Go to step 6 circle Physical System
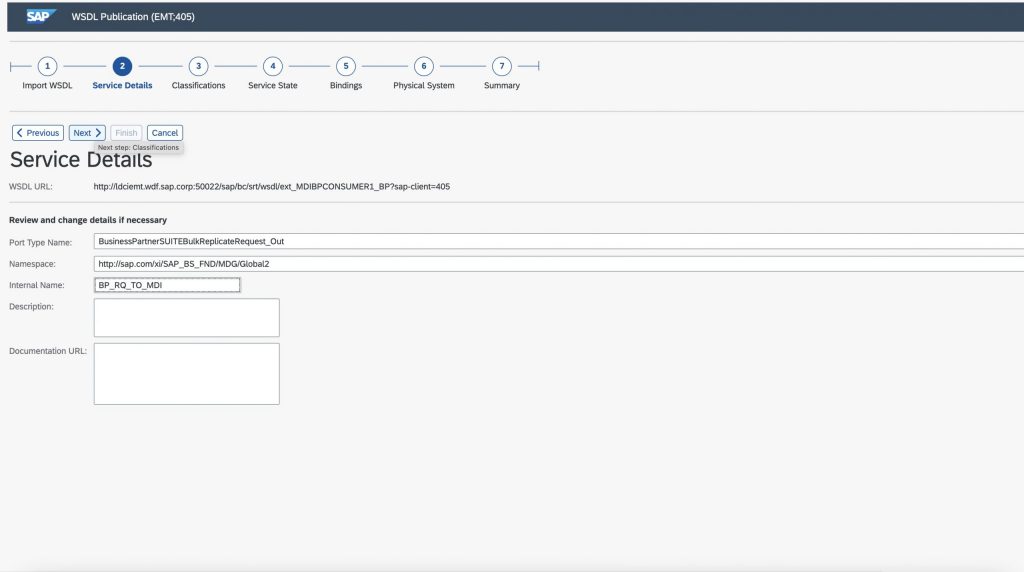This screenshot has width=1024, height=572. click(424, 66)
